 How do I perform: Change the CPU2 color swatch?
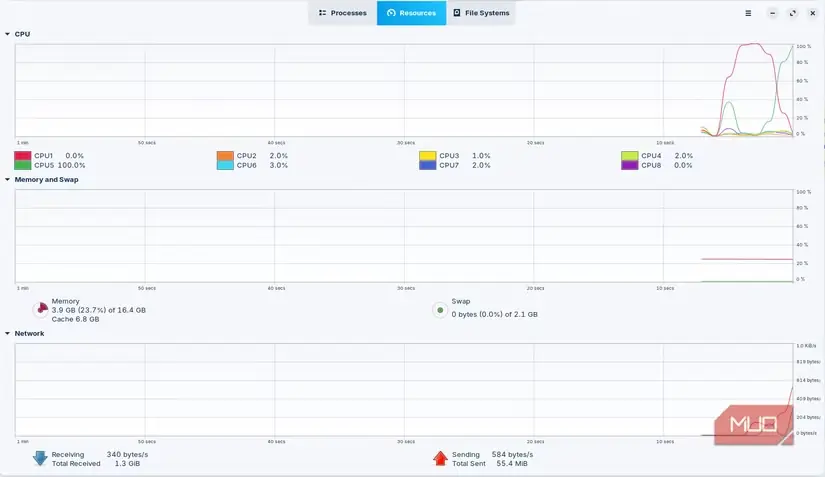pyautogui.click(x=225, y=156)
